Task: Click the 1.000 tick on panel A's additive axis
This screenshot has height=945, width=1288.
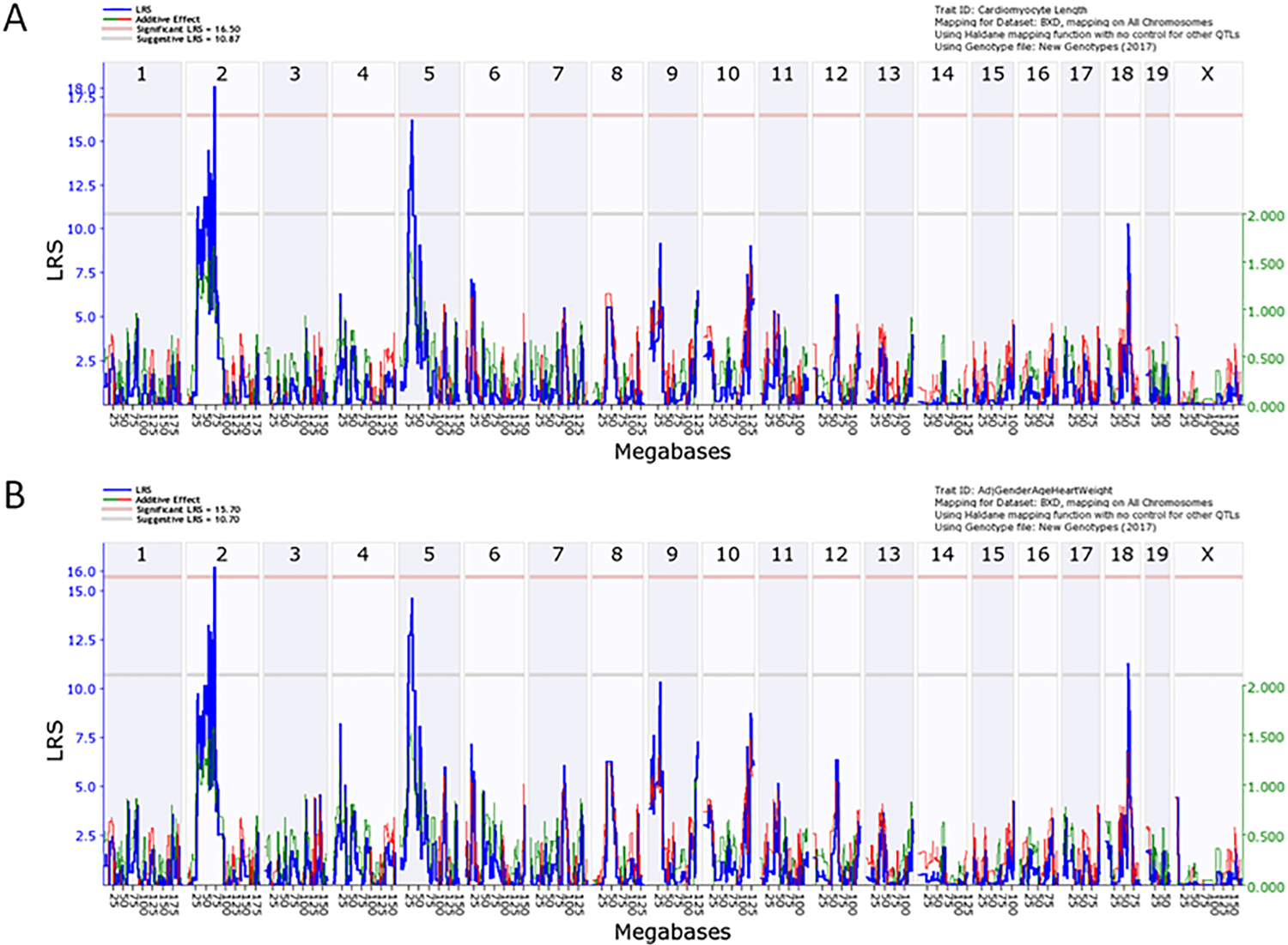Action: [x=1267, y=312]
